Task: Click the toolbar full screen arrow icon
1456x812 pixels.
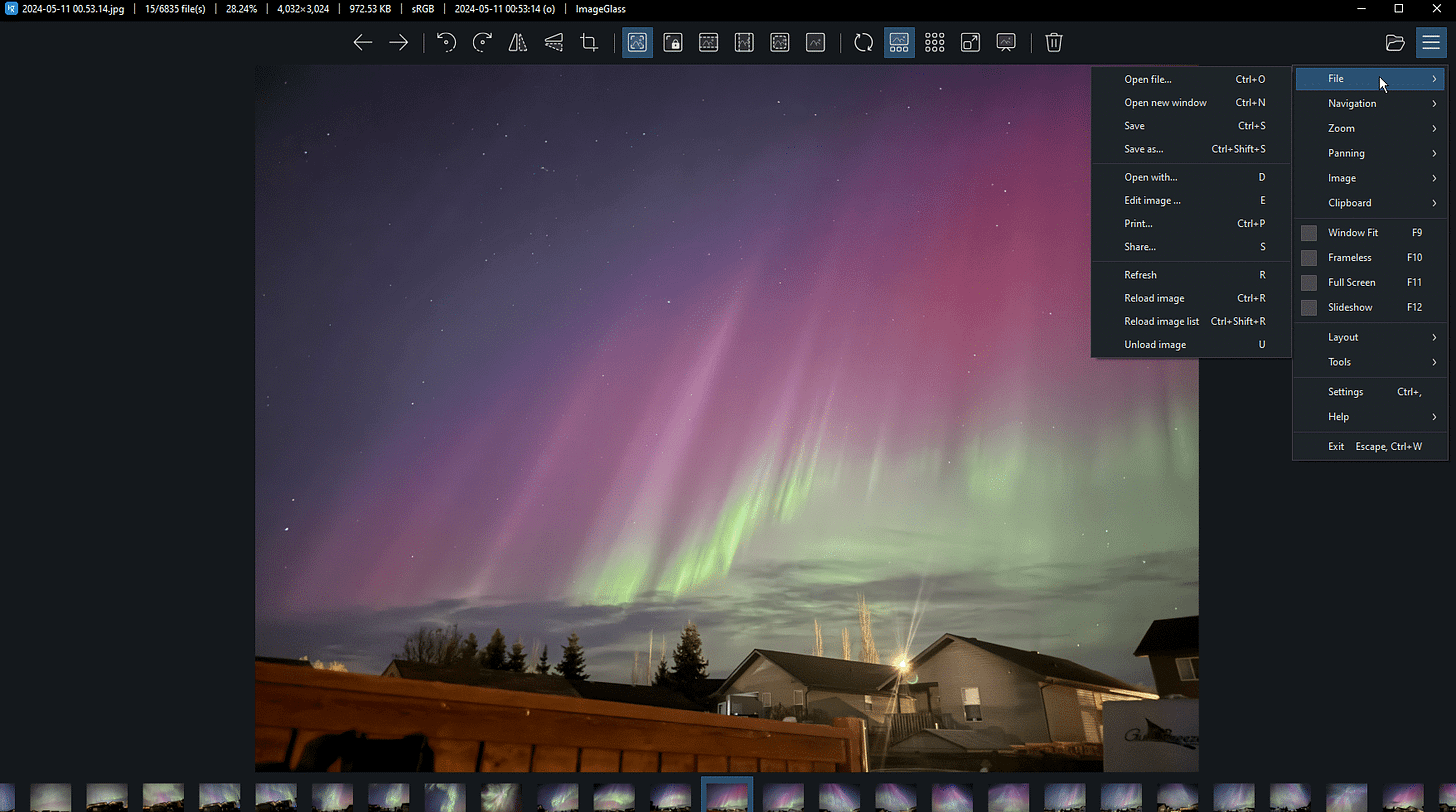Action: pyautogui.click(x=971, y=42)
